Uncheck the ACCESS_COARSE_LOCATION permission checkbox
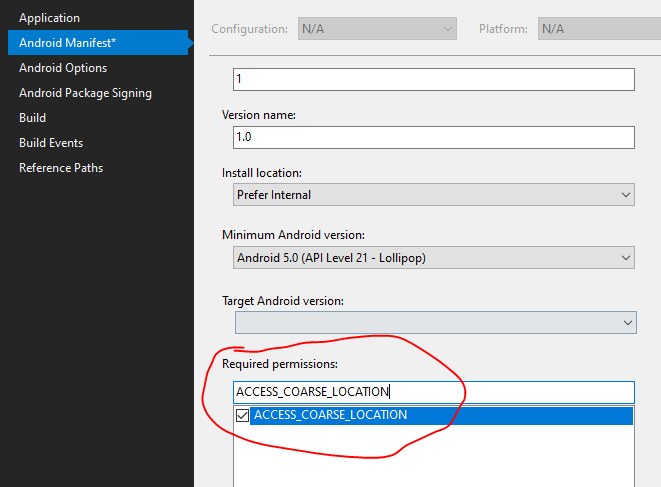Viewport: 661px width, 487px height. (x=242, y=415)
